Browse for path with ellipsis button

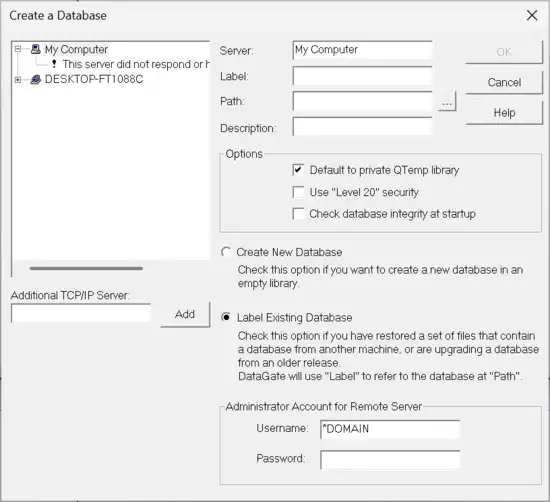[447, 102]
